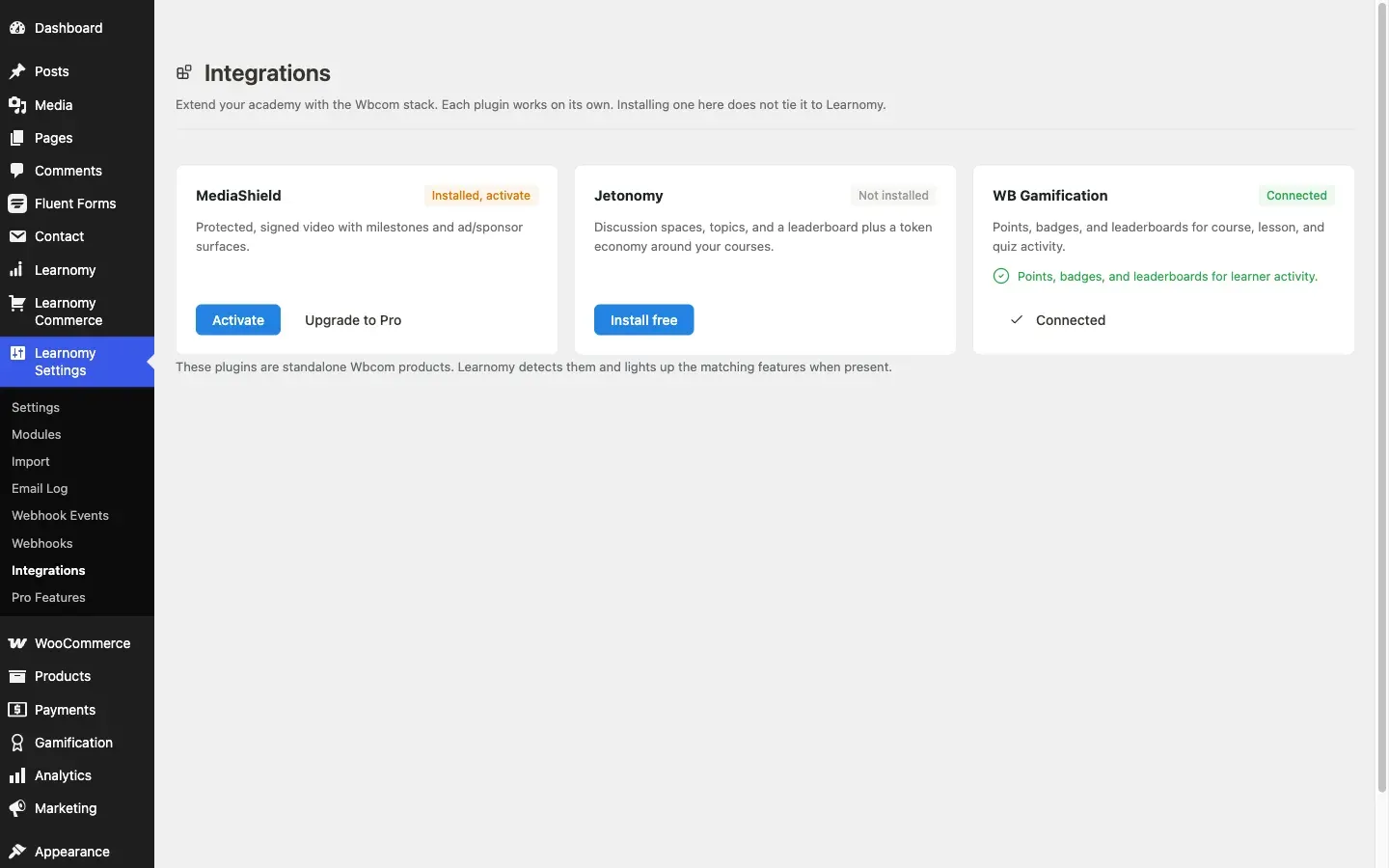The height and width of the screenshot is (868, 1389).
Task: Click the Contact envelope icon
Action: coord(17,236)
